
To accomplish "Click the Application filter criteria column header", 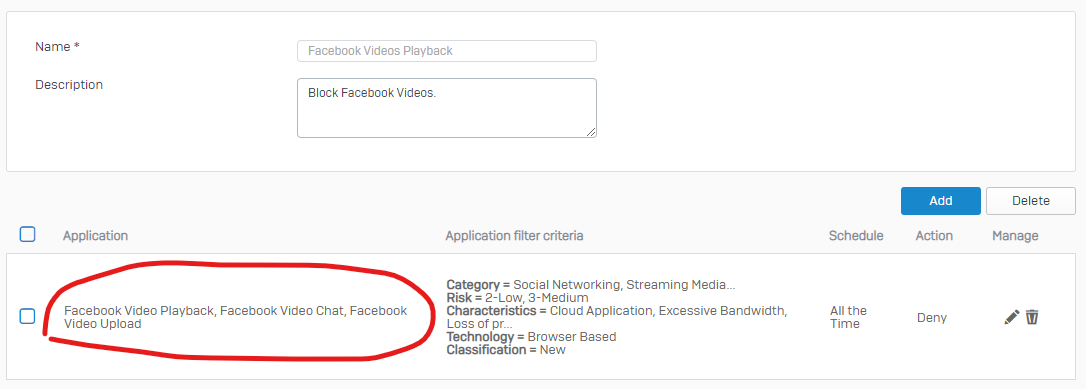I will pyautogui.click(x=515, y=235).
